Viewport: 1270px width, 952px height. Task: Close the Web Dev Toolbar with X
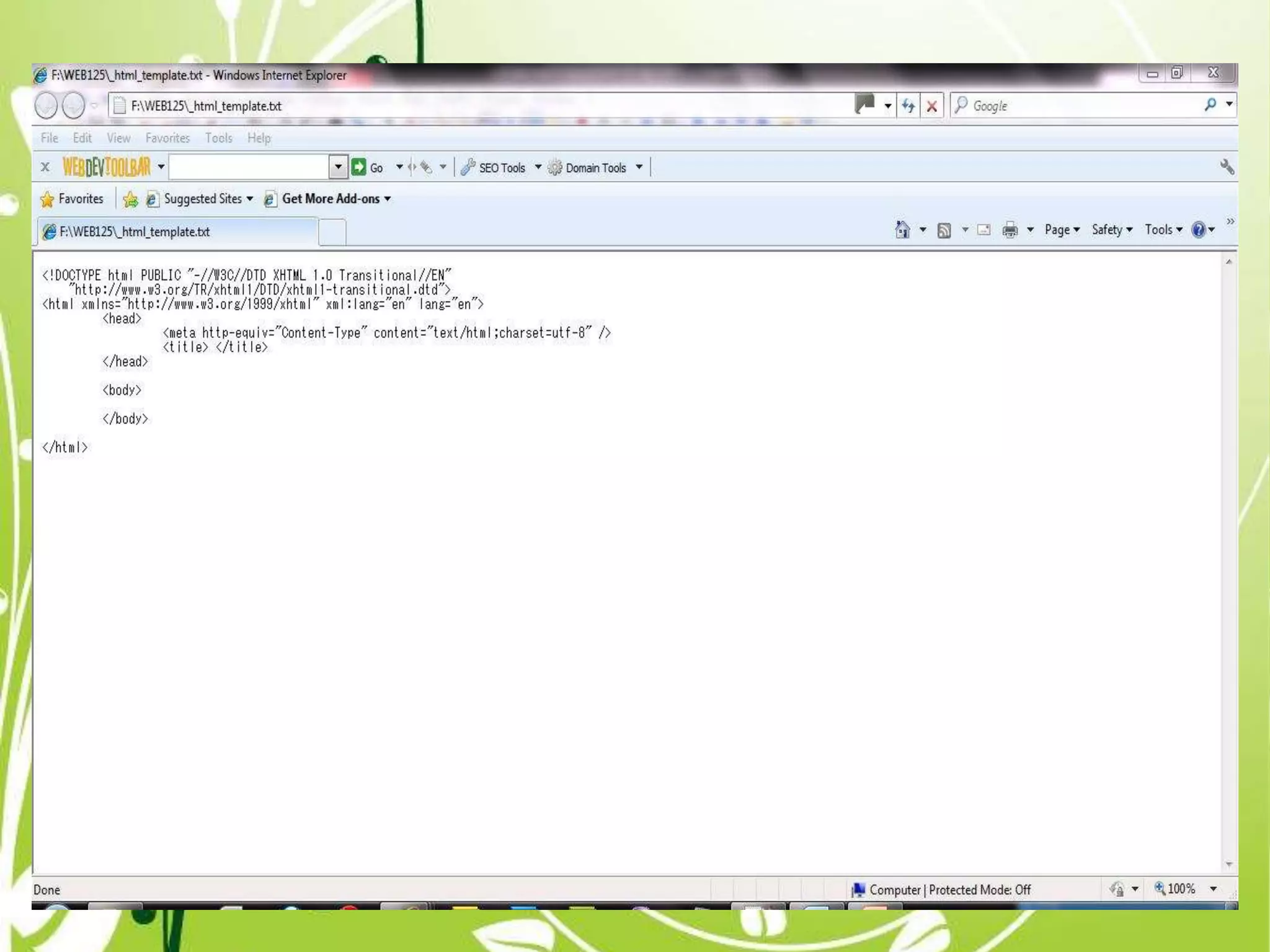[x=45, y=167]
